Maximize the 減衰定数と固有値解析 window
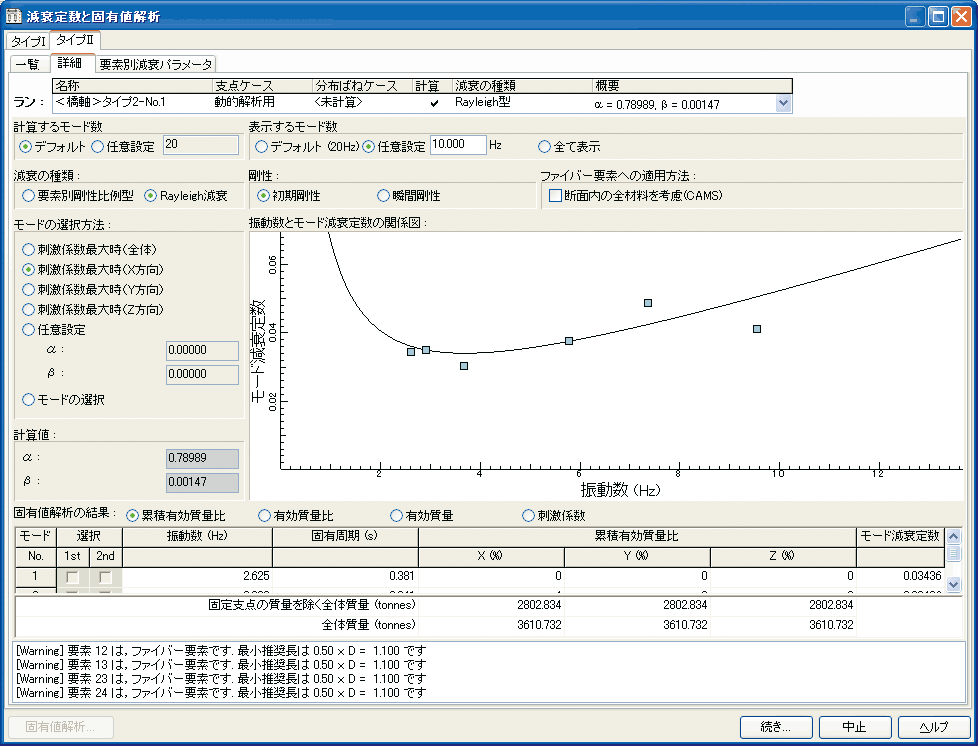978x746 pixels. (x=937, y=16)
